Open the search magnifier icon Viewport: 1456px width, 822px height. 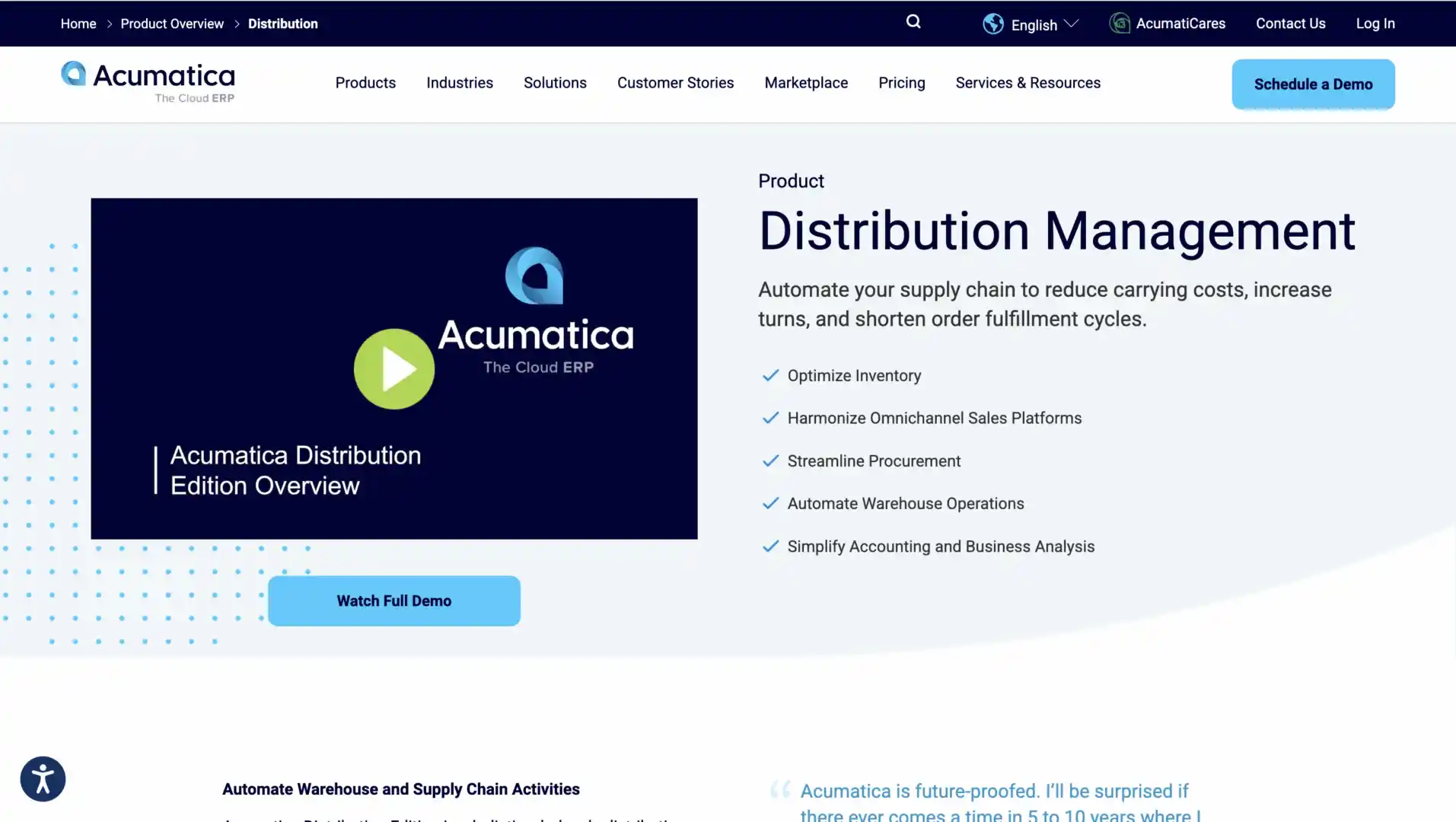point(913,22)
